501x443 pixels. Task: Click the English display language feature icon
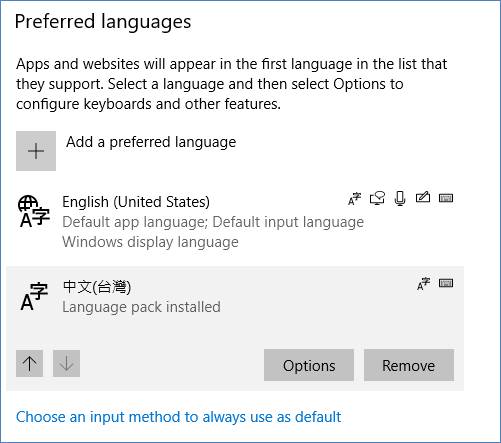click(354, 199)
